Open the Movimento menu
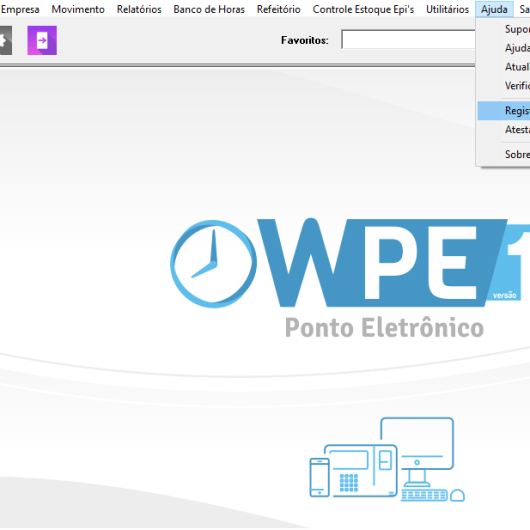 pos(78,9)
